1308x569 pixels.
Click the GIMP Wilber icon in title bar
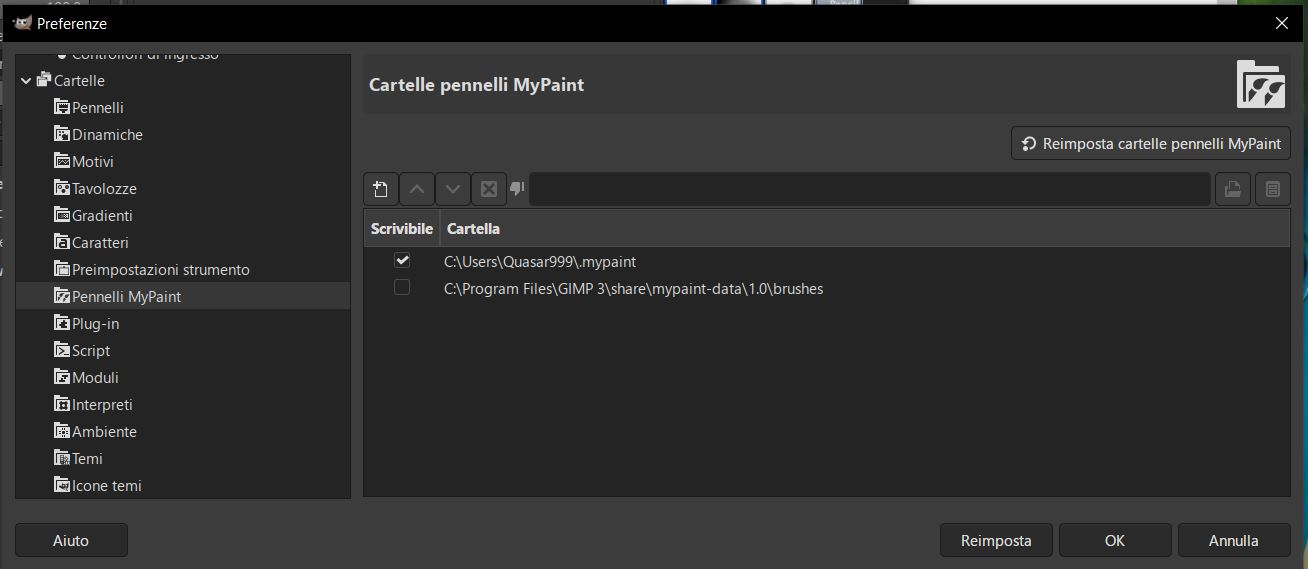pyautogui.click(x=22, y=22)
